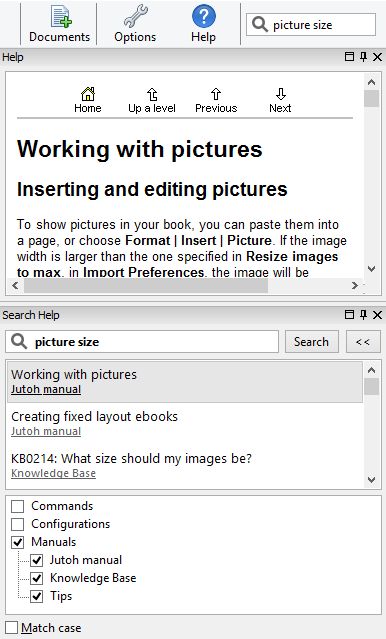Enable the Commands checkbox

18,506
